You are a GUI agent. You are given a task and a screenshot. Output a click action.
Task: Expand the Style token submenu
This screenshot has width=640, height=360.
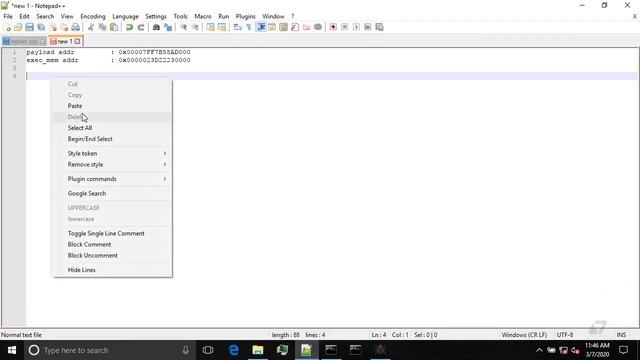tap(112, 153)
